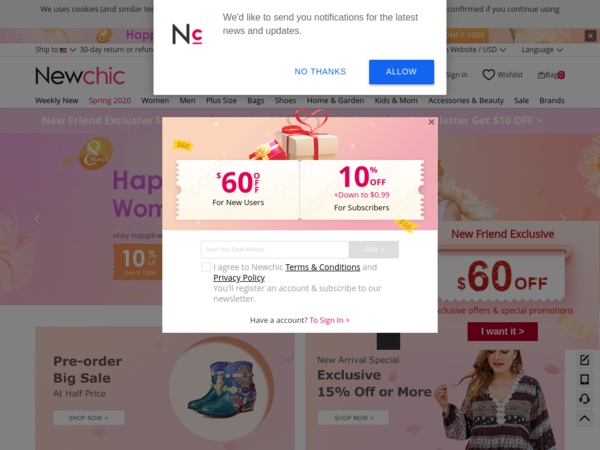The height and width of the screenshot is (450, 600).
Task: Expand the Ship to country dropdown
Action: click(x=56, y=50)
